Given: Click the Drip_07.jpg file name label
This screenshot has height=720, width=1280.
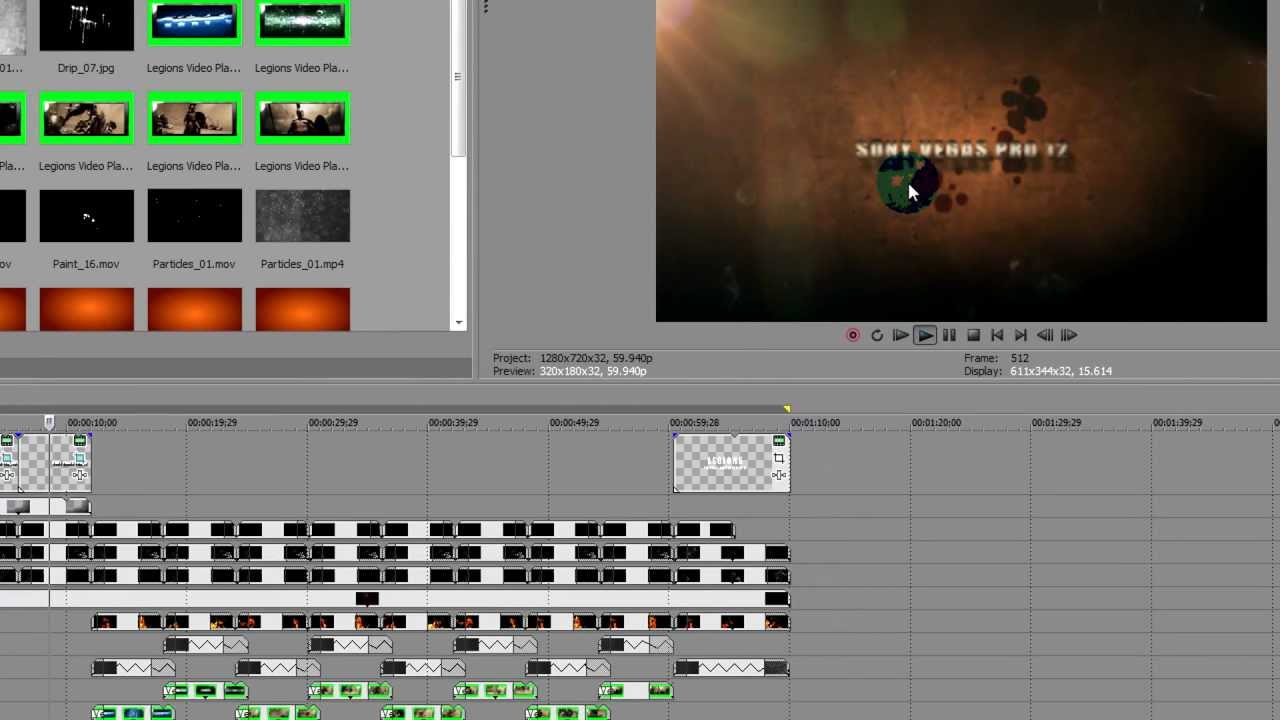Looking at the screenshot, I should tap(86, 68).
